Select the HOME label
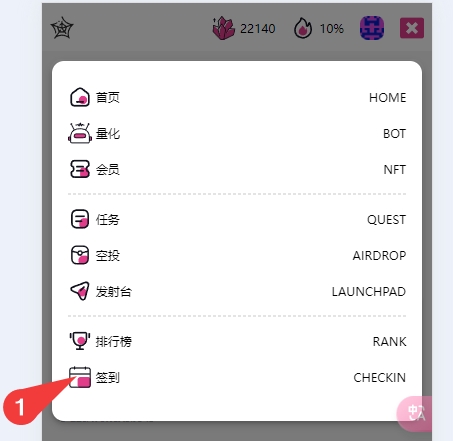 pyautogui.click(x=387, y=98)
